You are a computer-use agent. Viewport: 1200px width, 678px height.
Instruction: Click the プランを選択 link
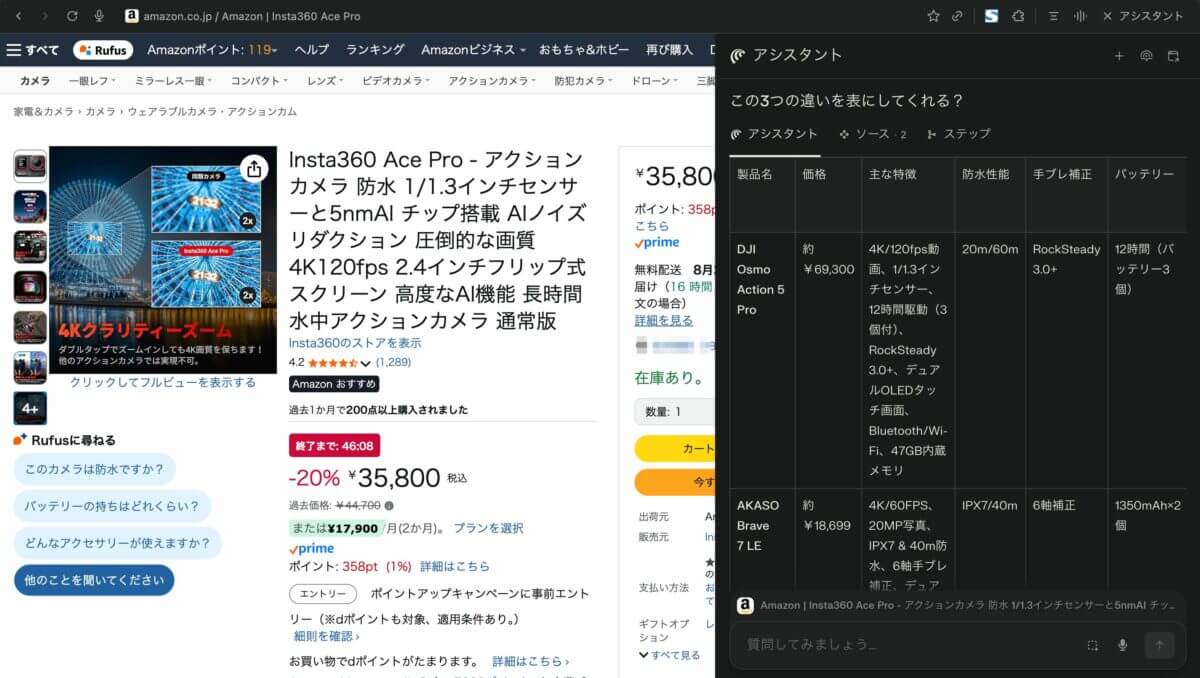(488, 528)
